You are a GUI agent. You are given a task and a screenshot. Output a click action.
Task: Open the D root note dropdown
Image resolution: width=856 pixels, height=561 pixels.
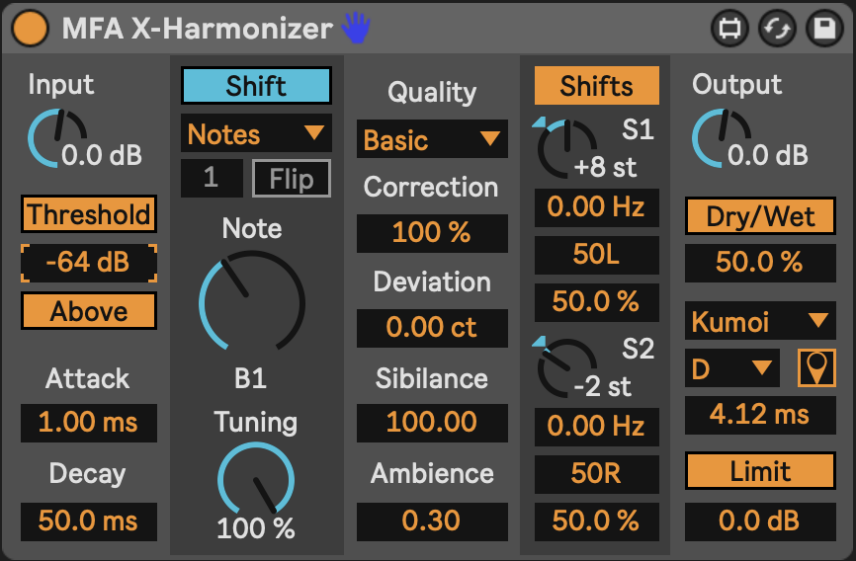(732, 368)
